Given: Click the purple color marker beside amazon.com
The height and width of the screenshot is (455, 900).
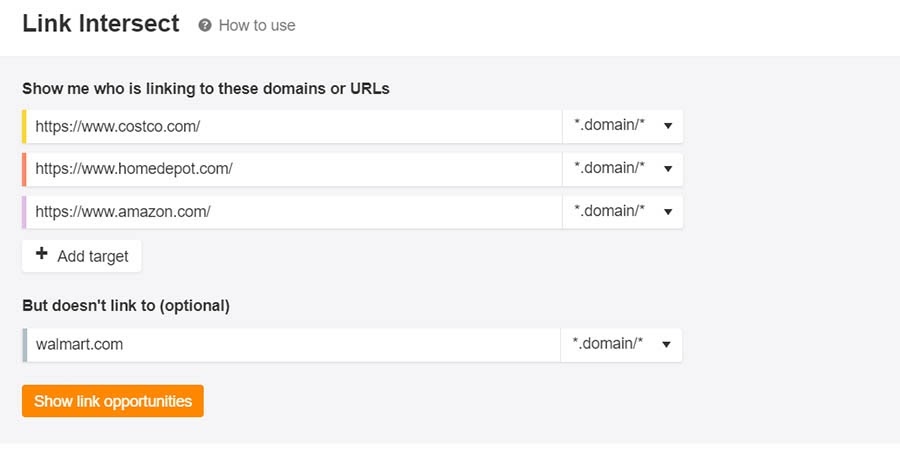Looking at the screenshot, I should tap(24, 211).
